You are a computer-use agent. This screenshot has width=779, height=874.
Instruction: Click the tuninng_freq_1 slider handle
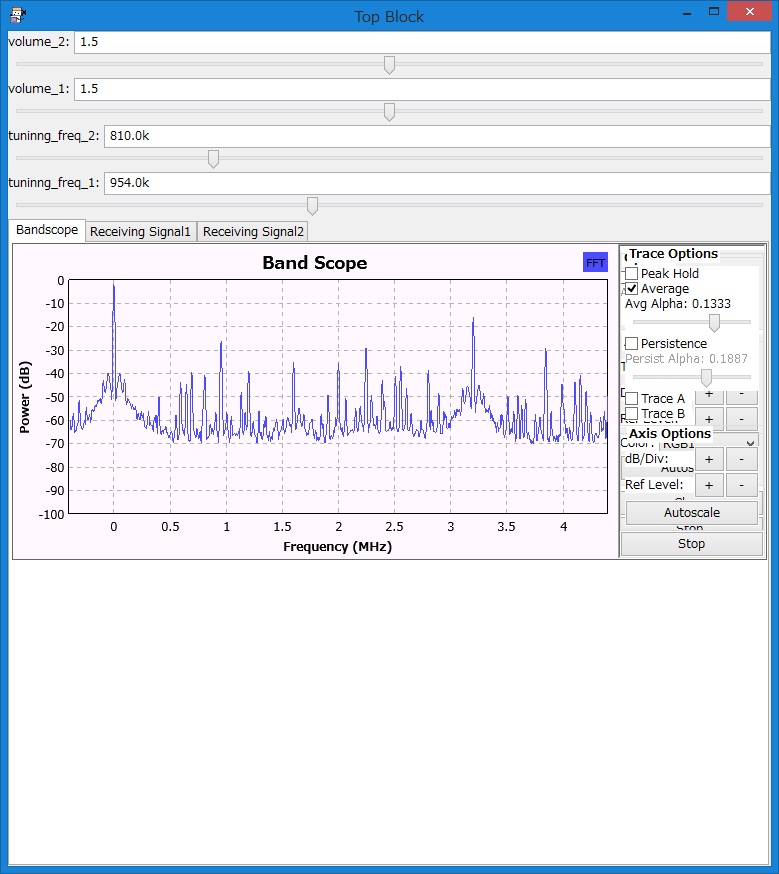[x=313, y=206]
